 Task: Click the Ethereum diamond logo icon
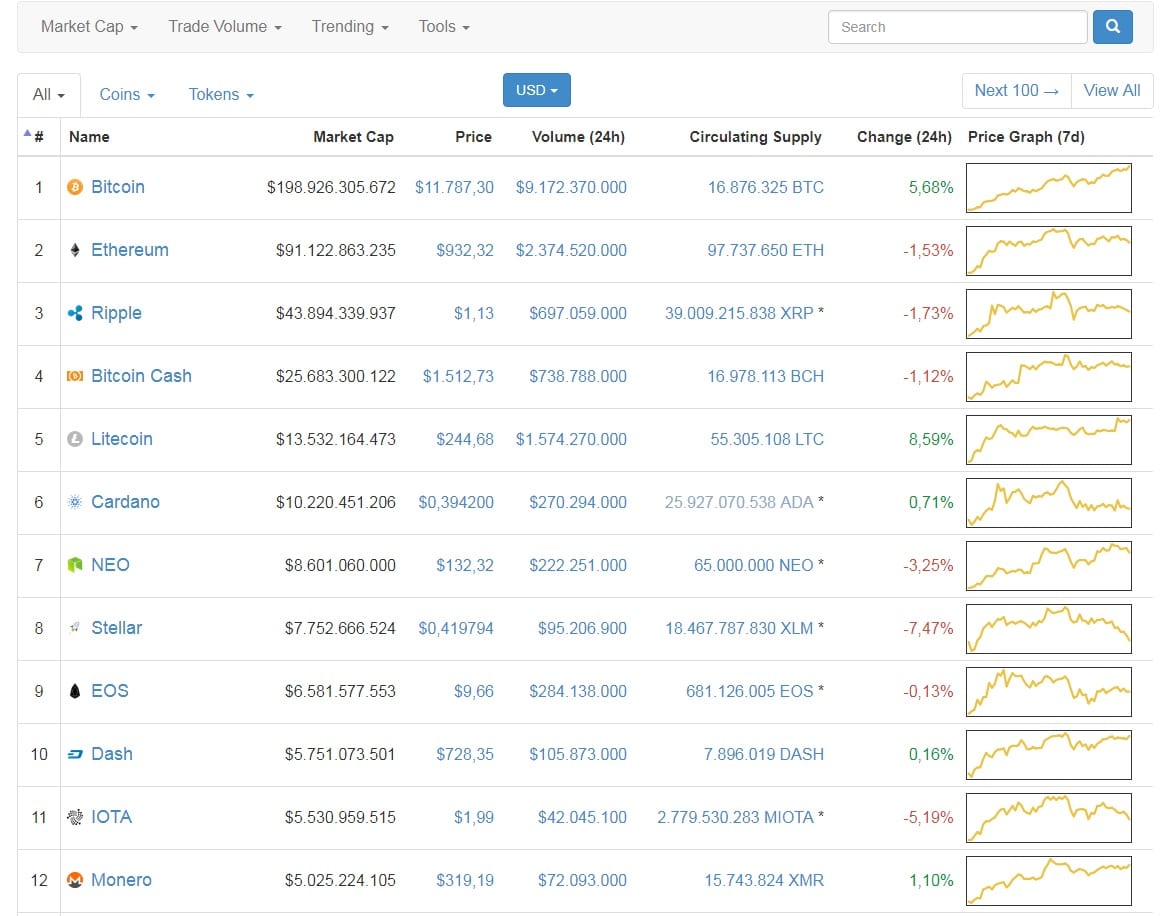point(75,250)
